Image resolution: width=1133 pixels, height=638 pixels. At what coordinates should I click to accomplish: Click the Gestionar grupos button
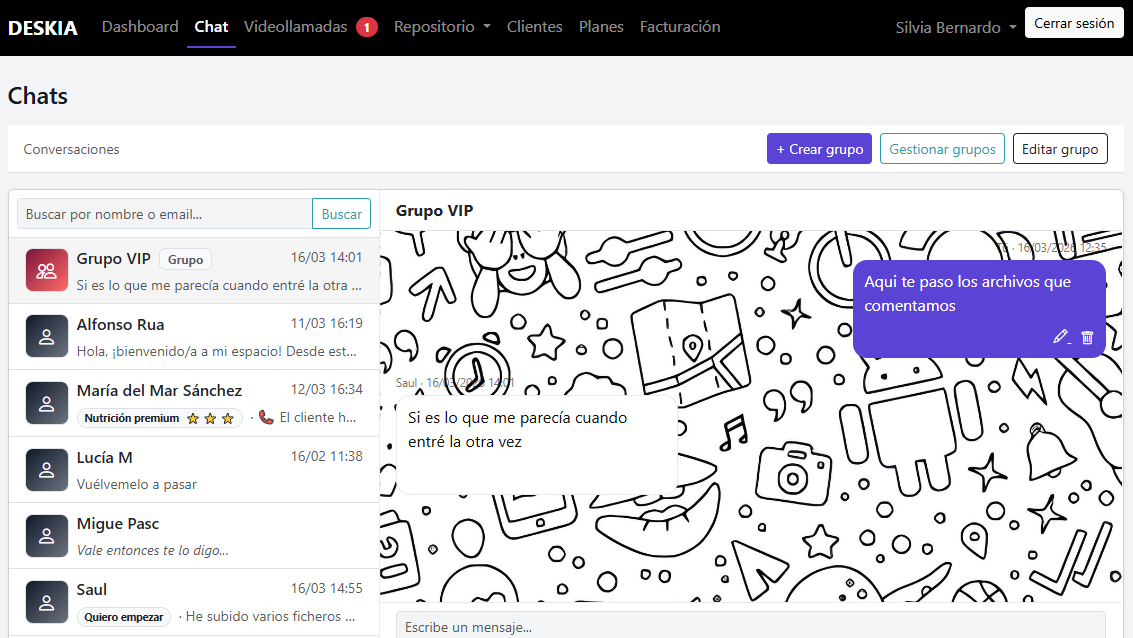coord(942,149)
